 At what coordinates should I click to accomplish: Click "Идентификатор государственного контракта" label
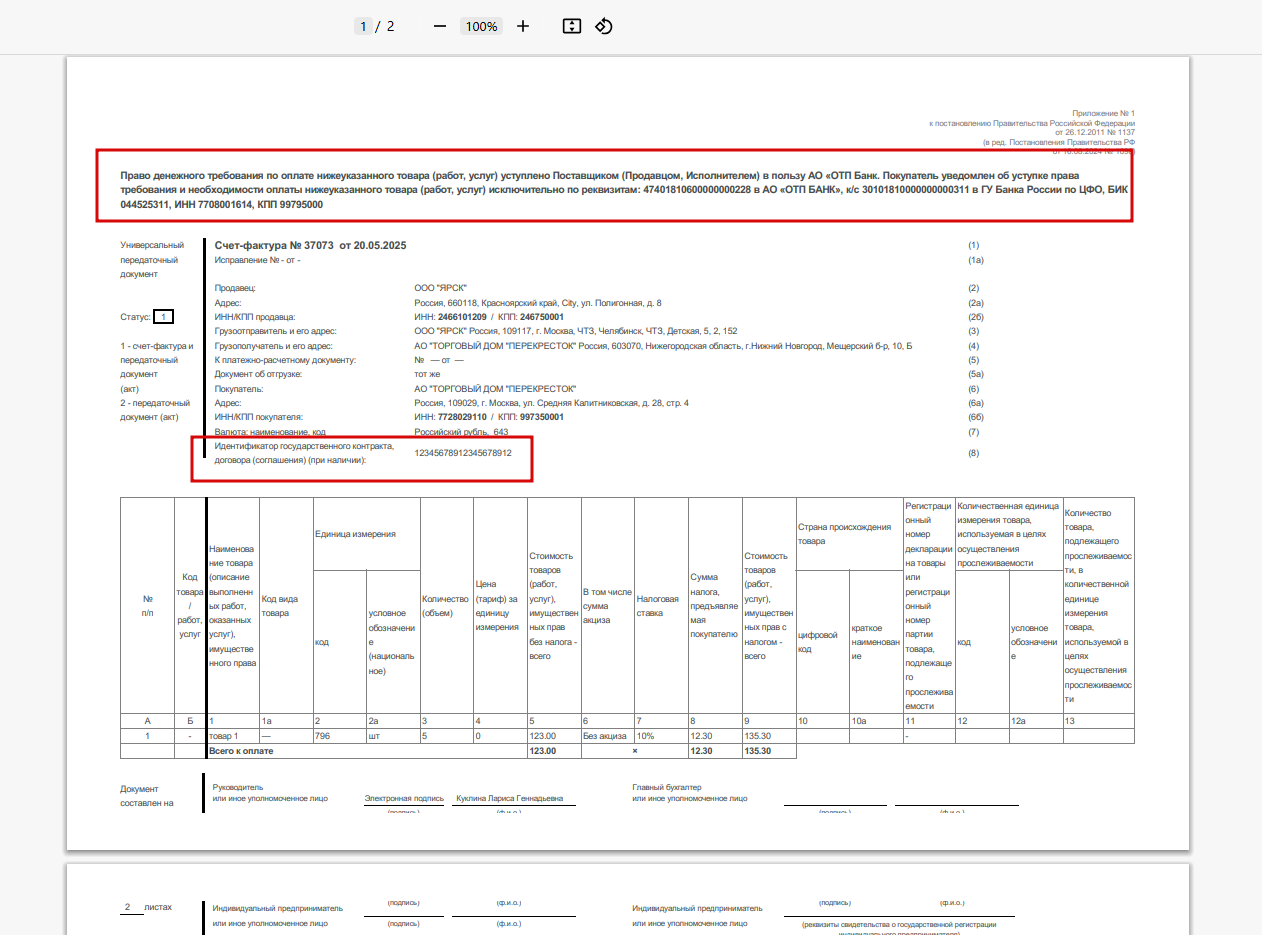304,453
